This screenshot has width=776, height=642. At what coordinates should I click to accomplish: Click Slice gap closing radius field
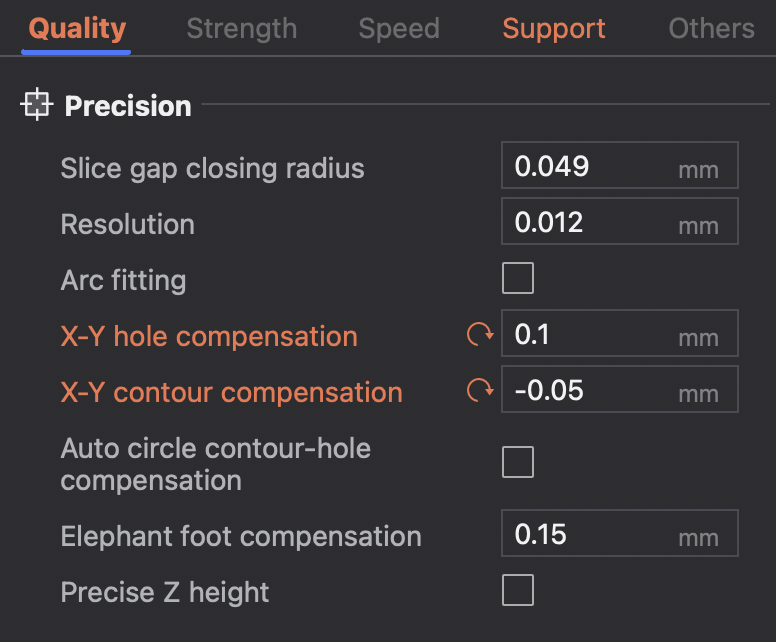[590, 166]
